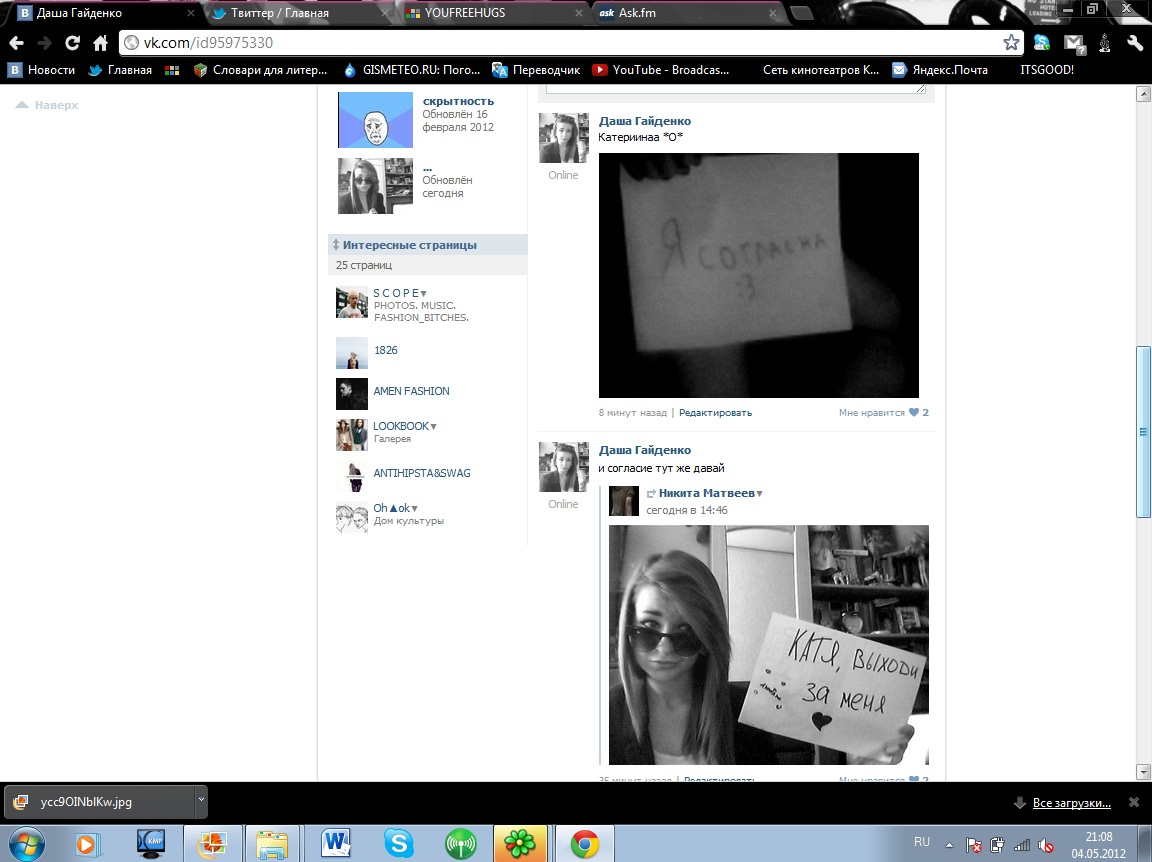Open ICQ flower icon in taskbar
Image resolution: width=1152 pixels, height=862 pixels.
(x=519, y=844)
